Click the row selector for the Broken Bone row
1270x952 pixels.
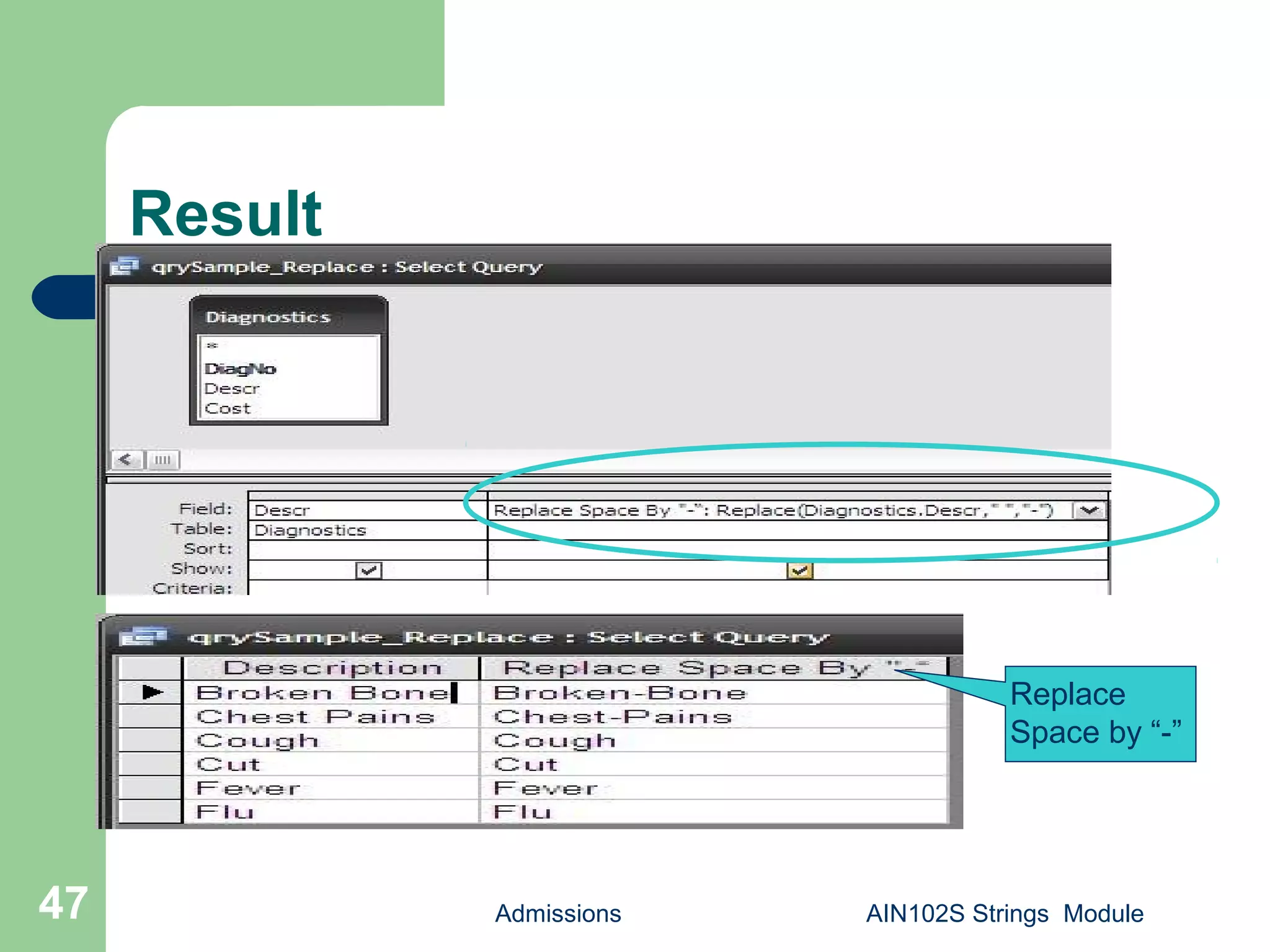(150, 692)
